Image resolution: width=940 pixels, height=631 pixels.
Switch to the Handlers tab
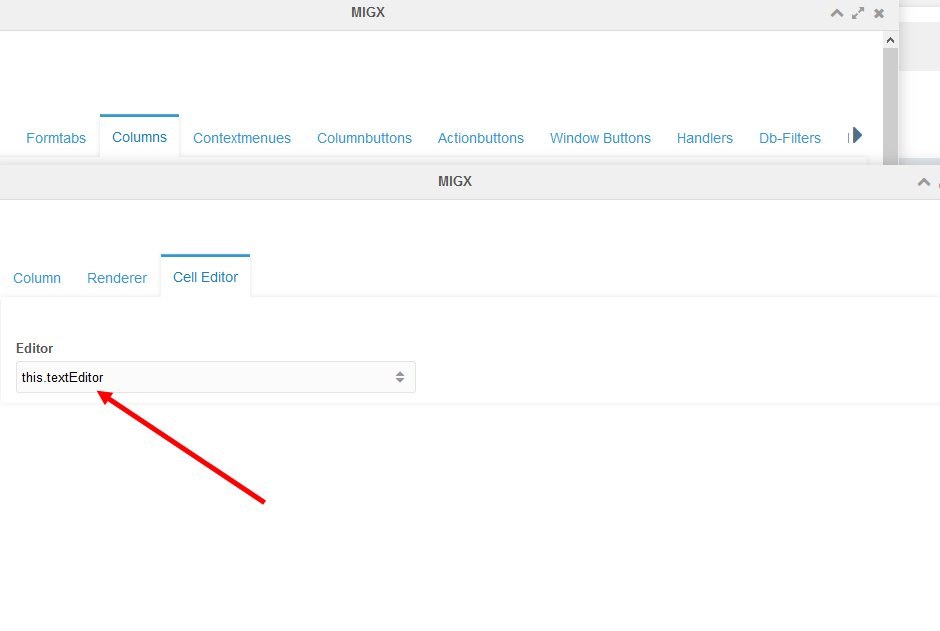point(704,138)
